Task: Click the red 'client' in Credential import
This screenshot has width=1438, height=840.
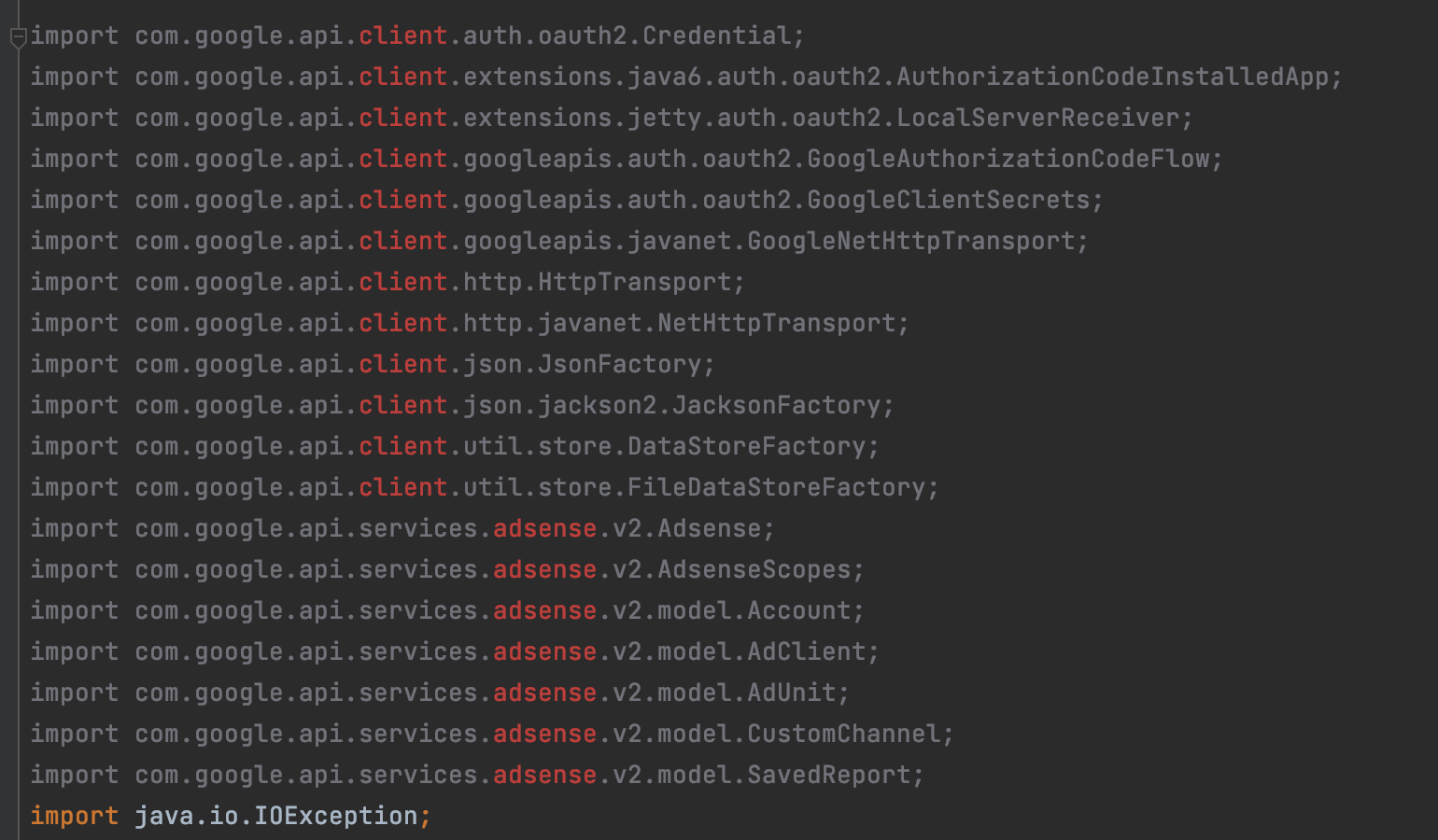Action: (403, 35)
